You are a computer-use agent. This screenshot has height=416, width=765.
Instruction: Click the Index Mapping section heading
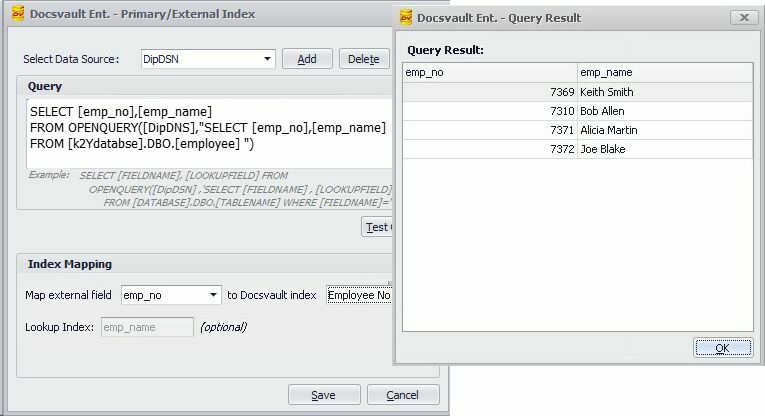click(70, 264)
